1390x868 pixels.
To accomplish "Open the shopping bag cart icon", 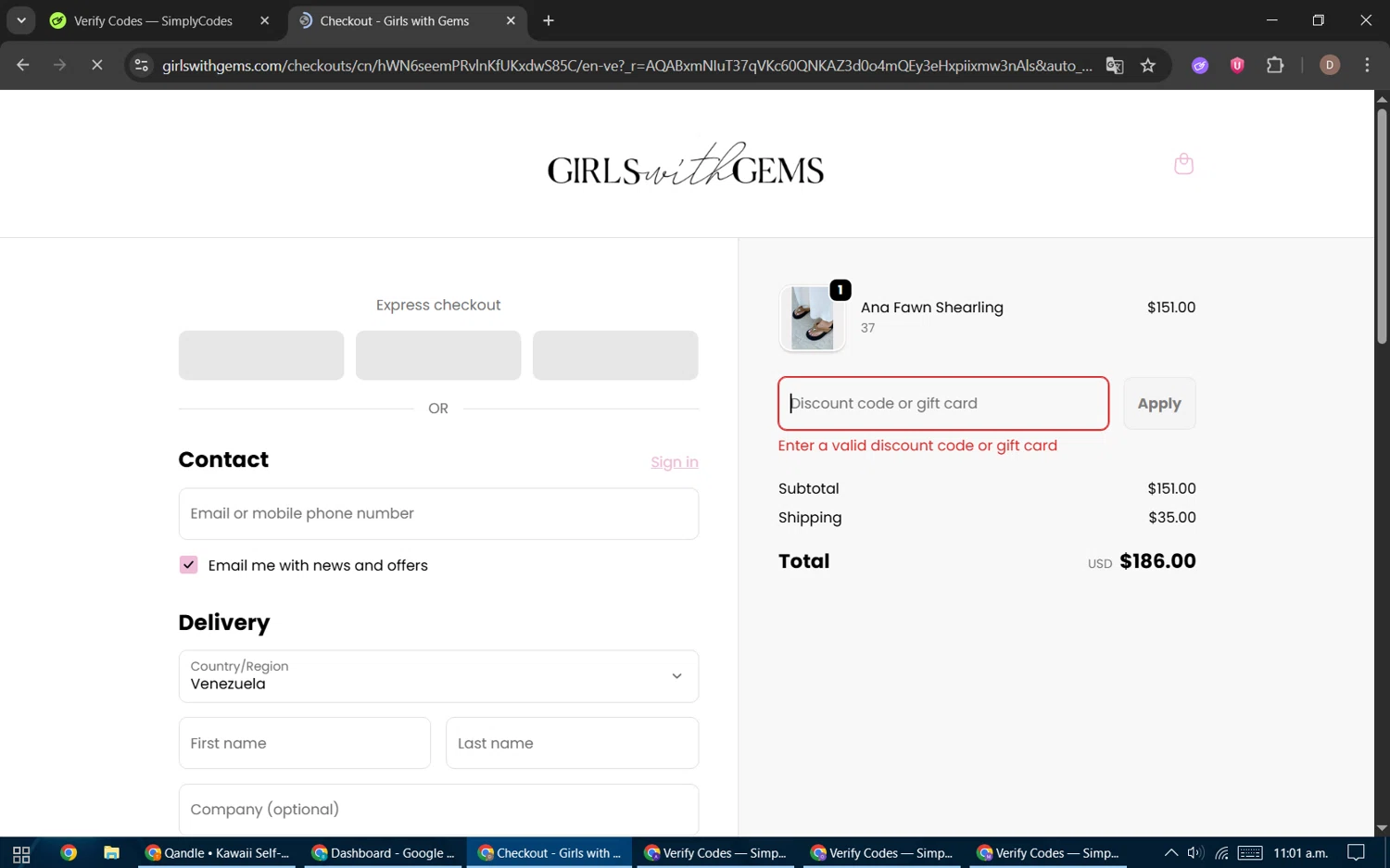I will coord(1183,164).
